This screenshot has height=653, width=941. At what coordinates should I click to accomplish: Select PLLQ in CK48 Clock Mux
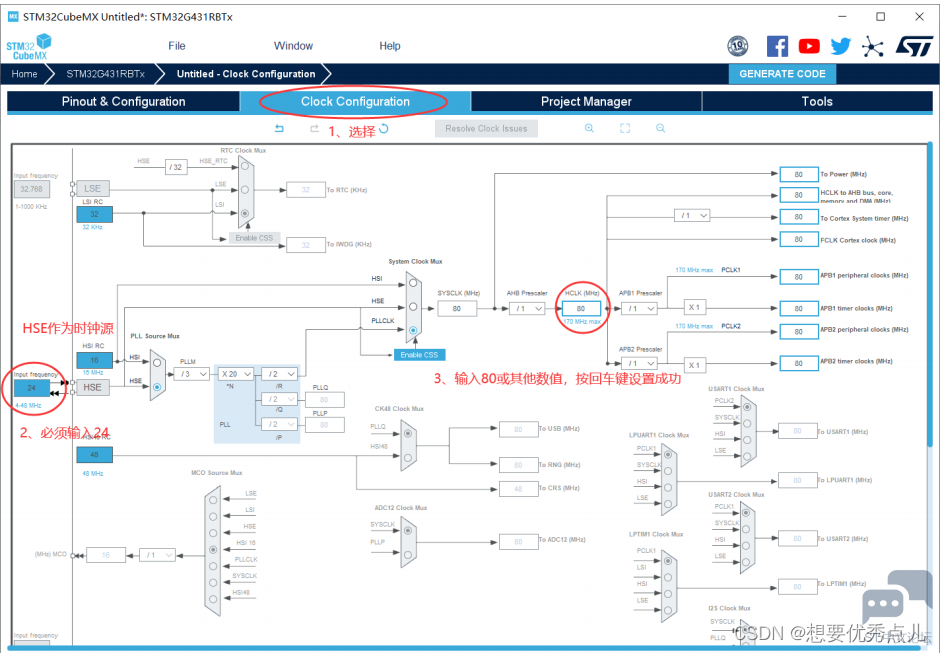[x=407, y=433]
